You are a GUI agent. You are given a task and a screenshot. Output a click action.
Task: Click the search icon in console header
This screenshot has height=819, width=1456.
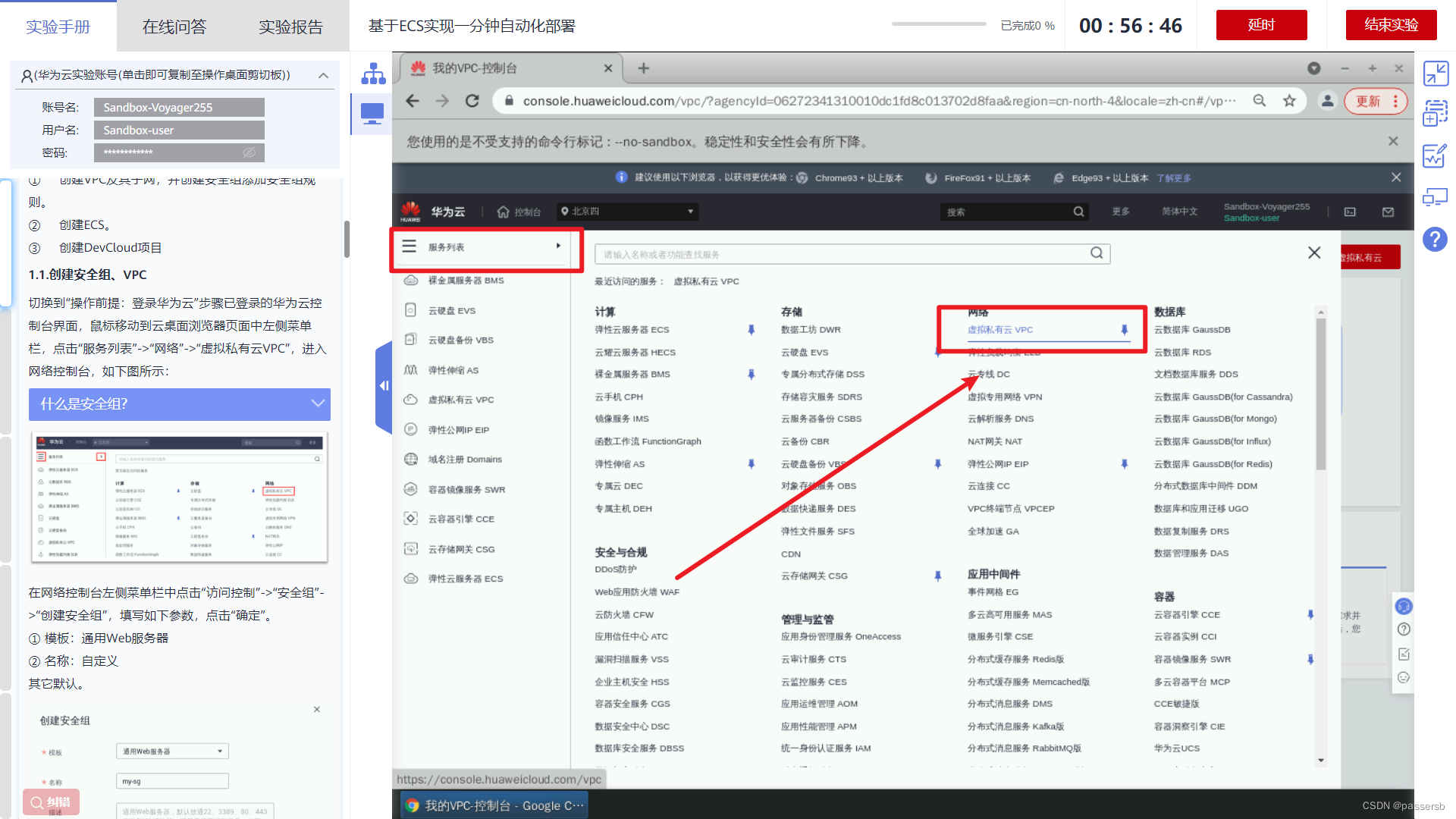pyautogui.click(x=1078, y=212)
